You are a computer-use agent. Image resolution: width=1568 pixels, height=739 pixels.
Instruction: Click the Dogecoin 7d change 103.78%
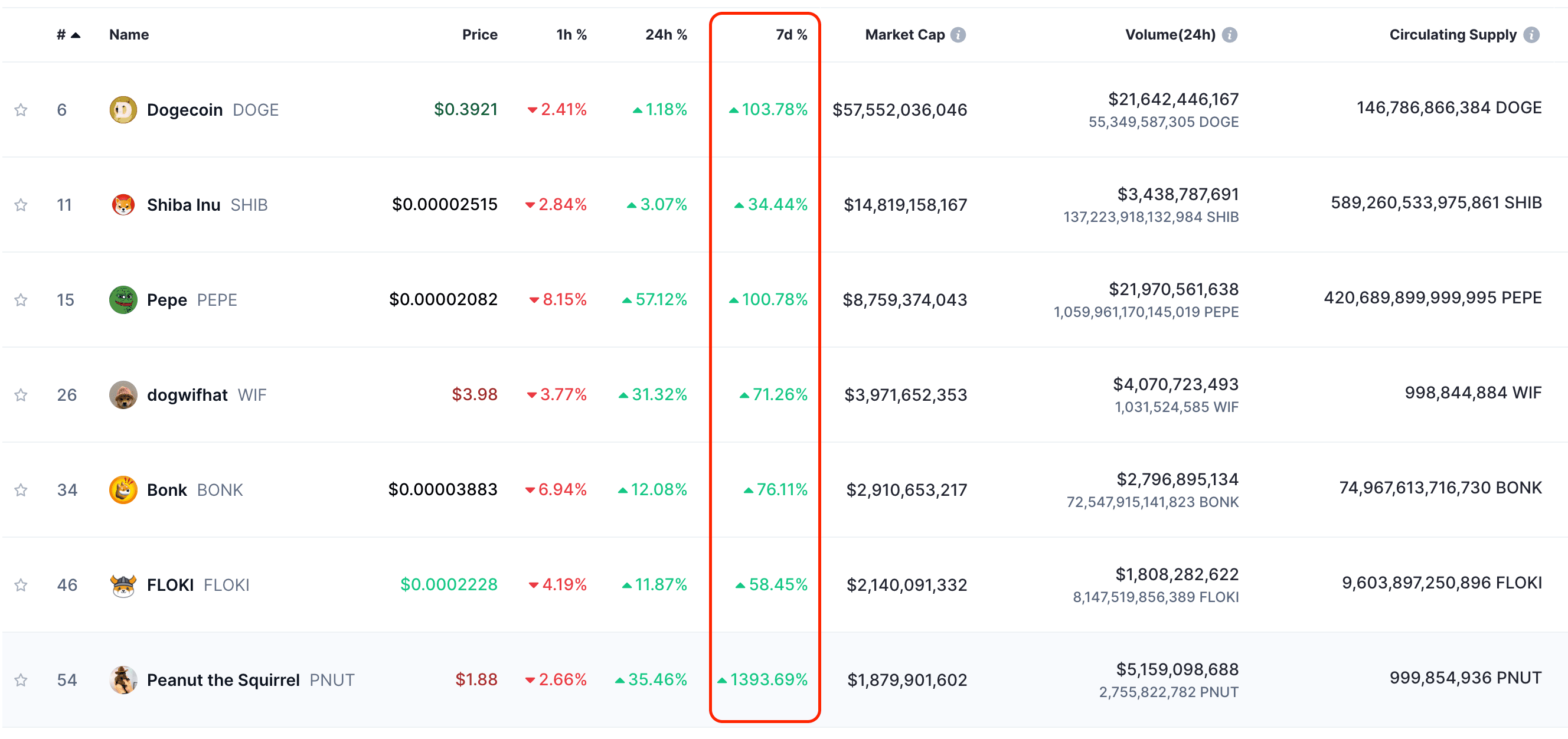pos(768,109)
